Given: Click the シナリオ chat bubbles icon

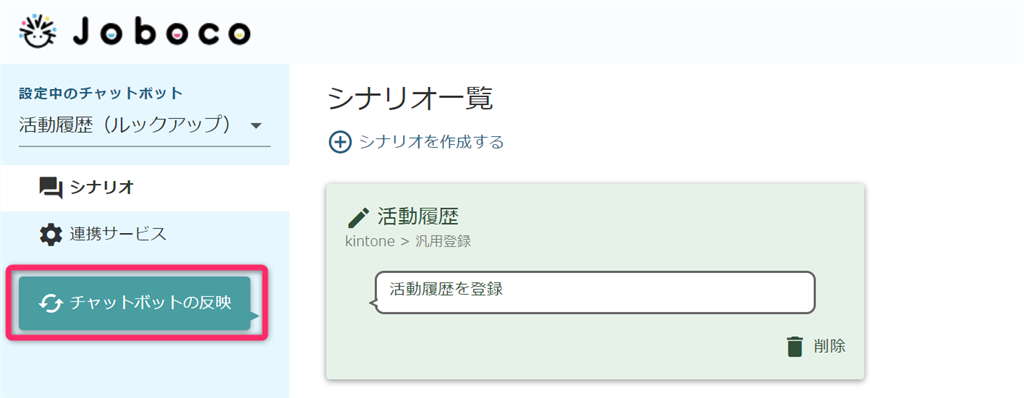Looking at the screenshot, I should click(x=51, y=188).
